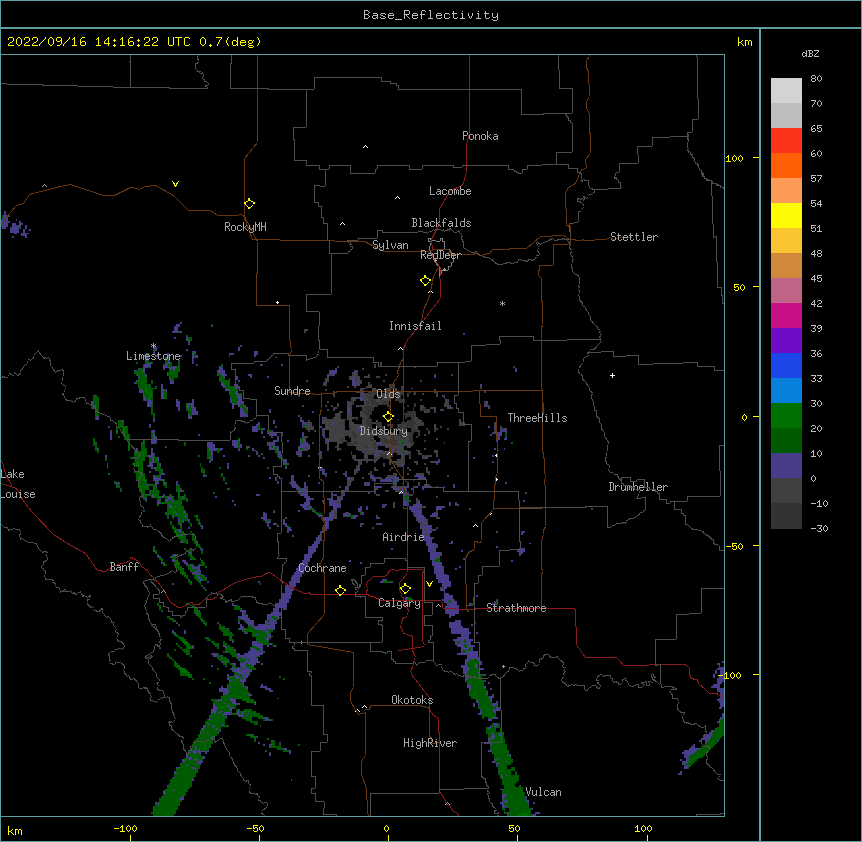
Task: Select the Banff label
Action: [x=124, y=567]
